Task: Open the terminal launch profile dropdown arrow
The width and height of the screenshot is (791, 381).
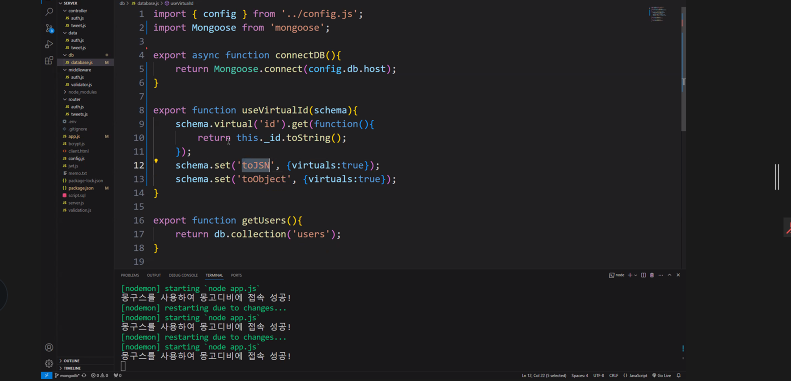Action: coord(636,275)
